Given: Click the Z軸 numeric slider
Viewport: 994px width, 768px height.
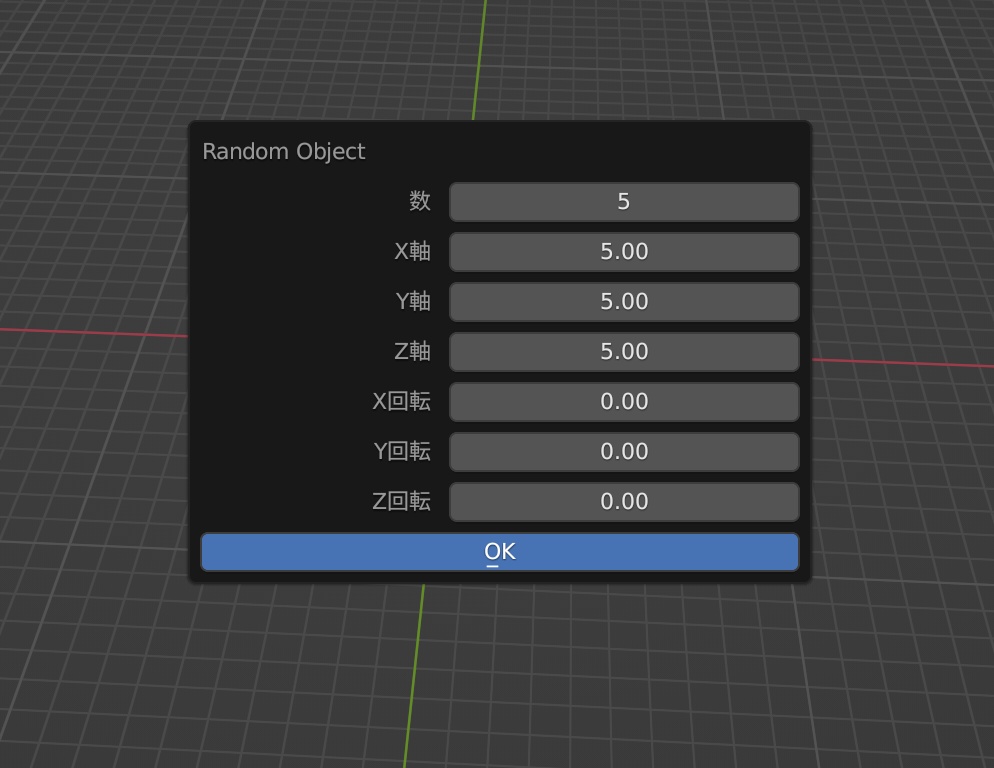Looking at the screenshot, I should coord(623,351).
